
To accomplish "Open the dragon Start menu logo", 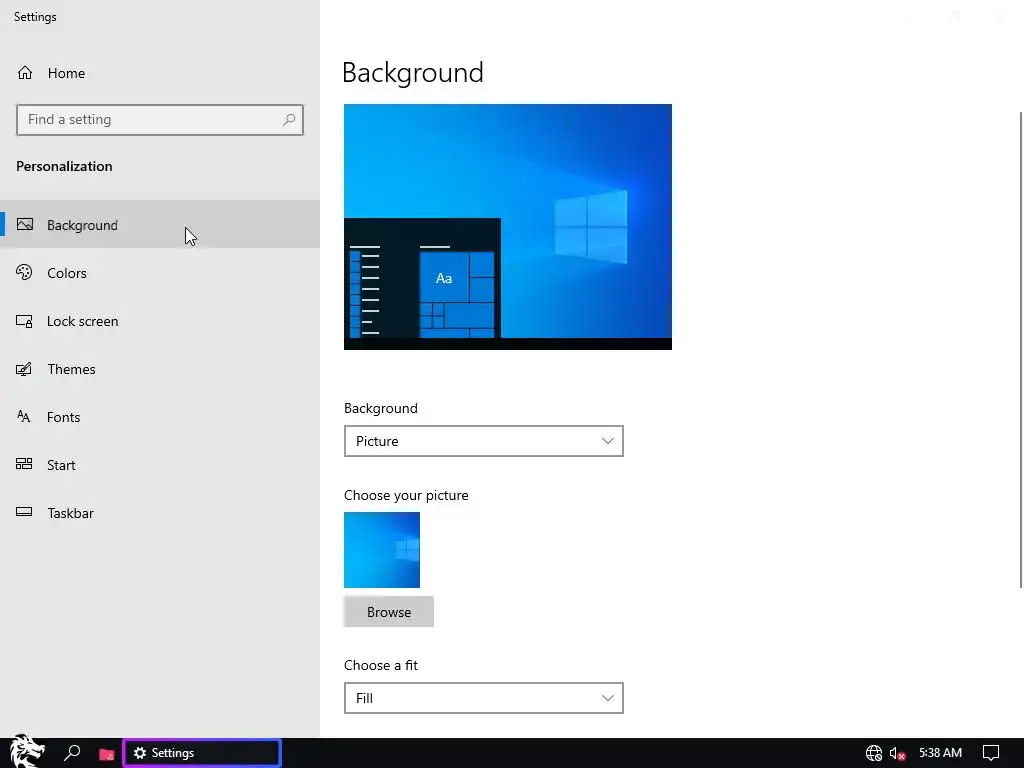I will tap(27, 752).
